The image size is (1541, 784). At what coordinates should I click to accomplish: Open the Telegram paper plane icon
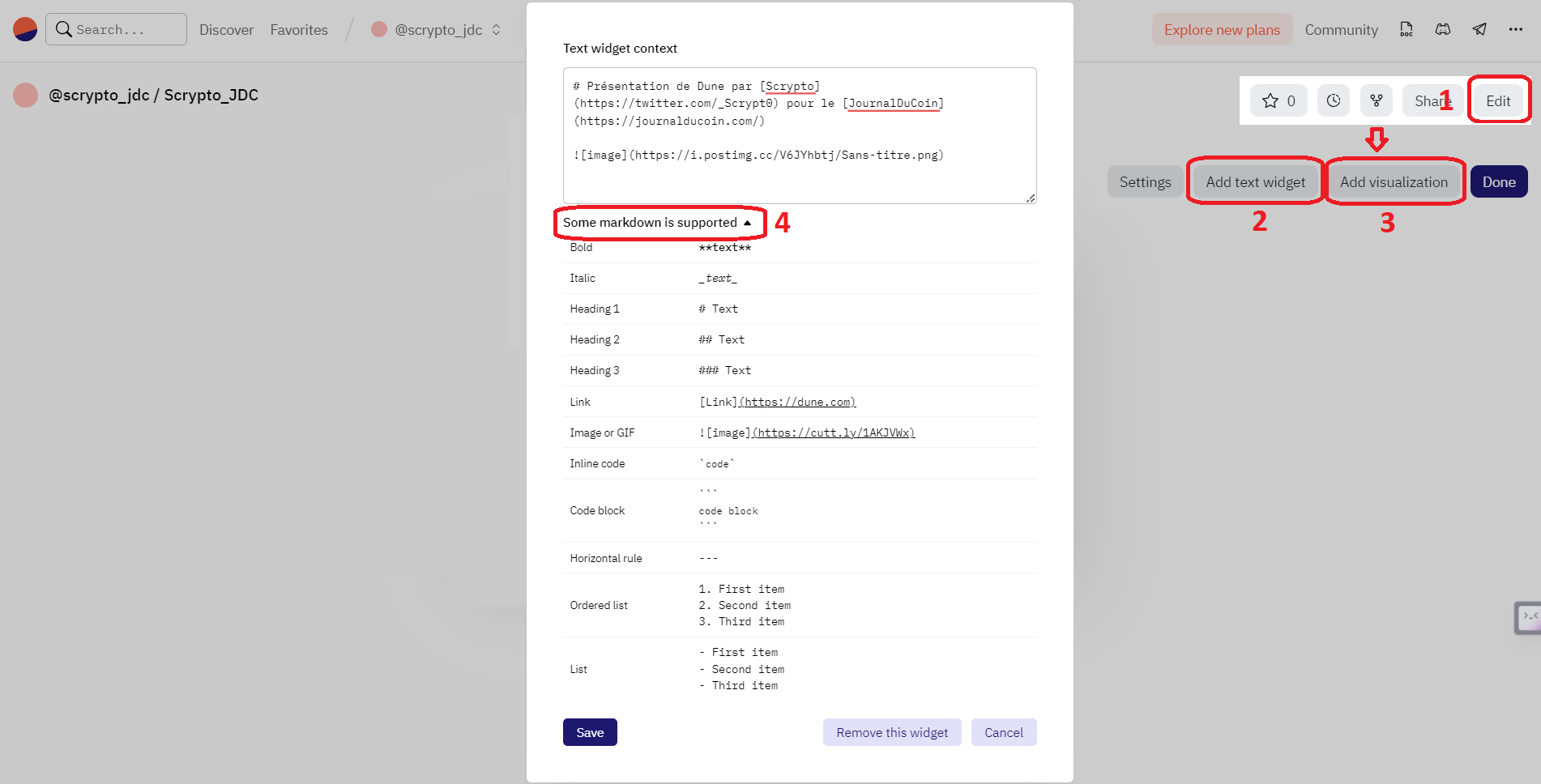coord(1479,29)
